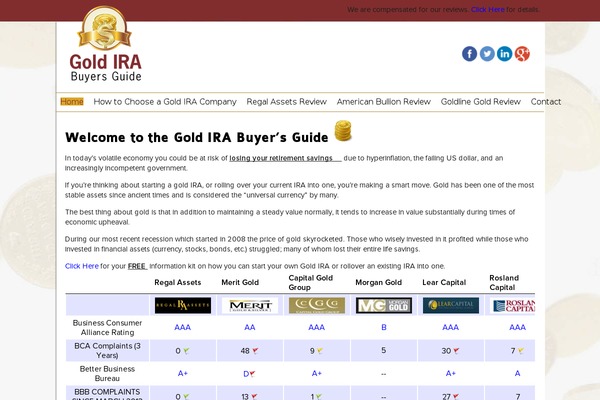Open Merit Gold's AA BCA rating link

pyautogui.click(x=250, y=327)
